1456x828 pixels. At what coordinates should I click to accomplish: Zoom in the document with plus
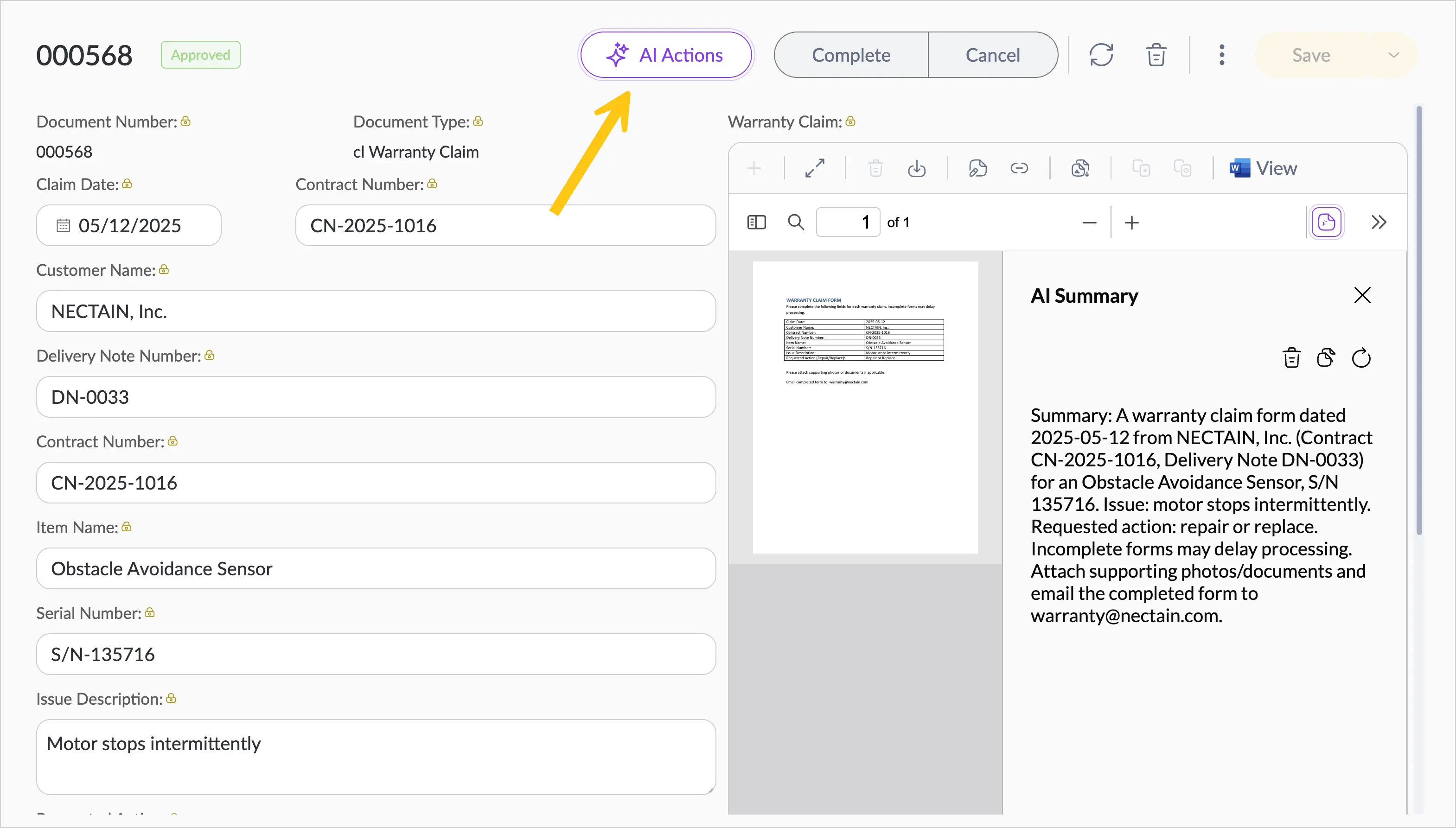click(x=1132, y=223)
